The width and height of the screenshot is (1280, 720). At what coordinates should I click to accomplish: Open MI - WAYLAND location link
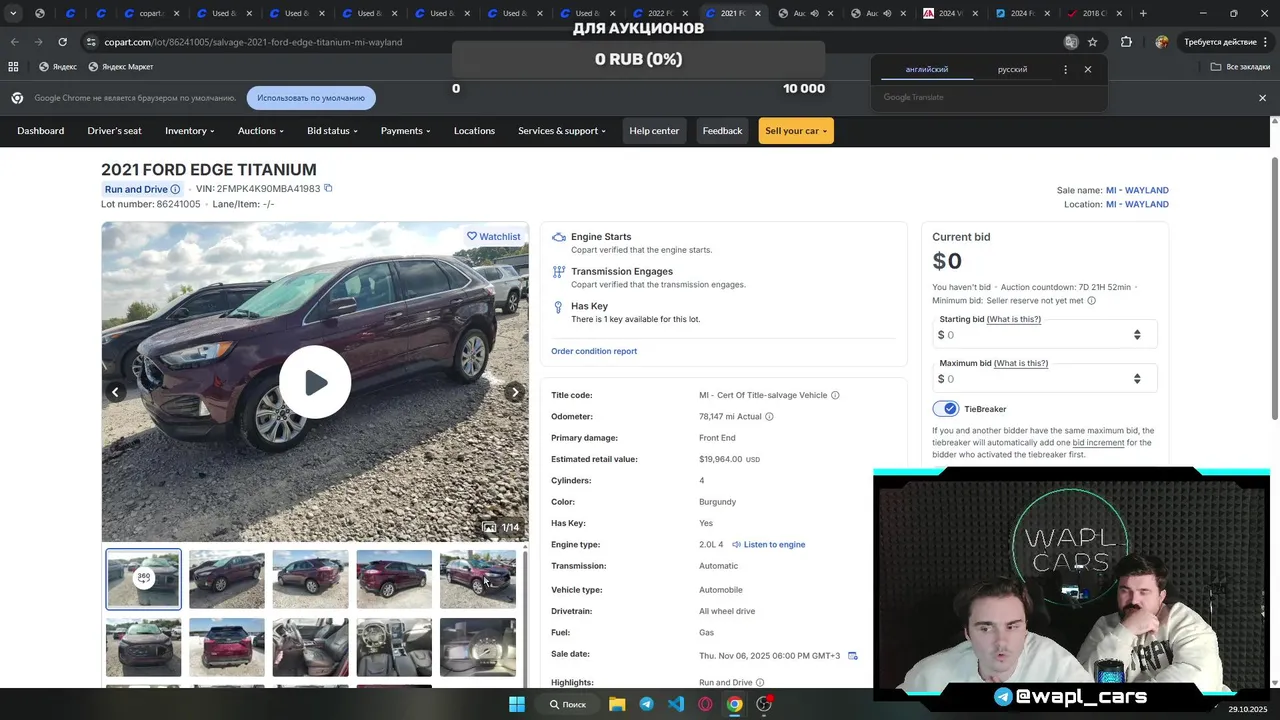click(x=1137, y=204)
